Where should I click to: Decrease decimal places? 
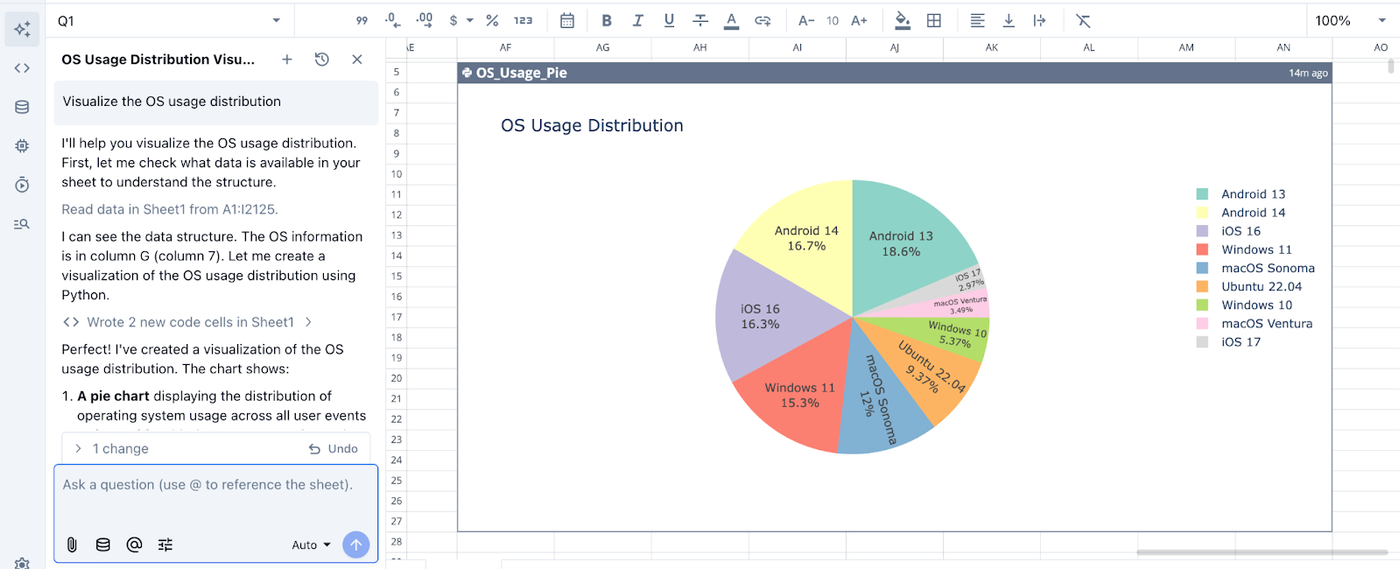pos(392,20)
